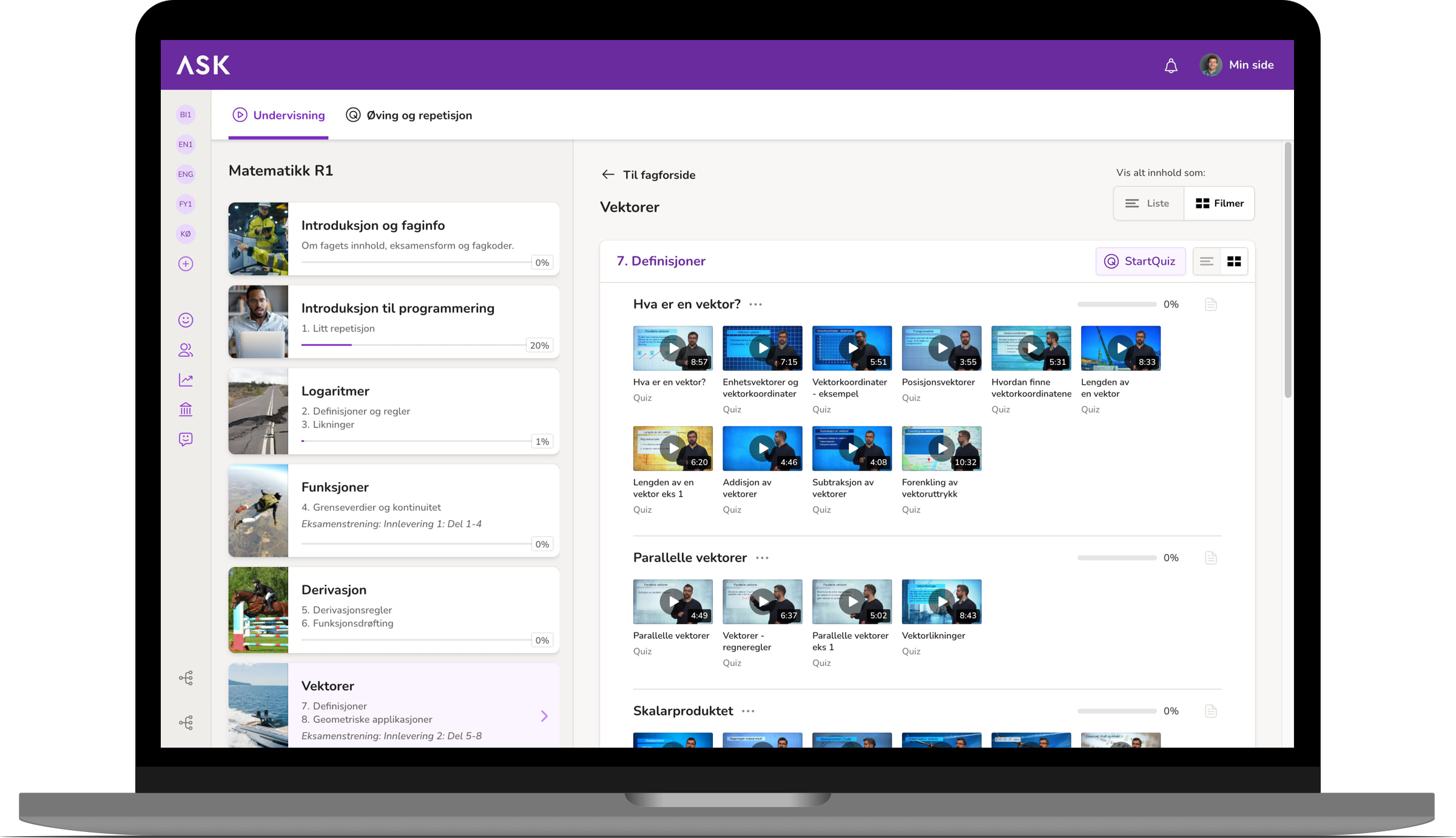
Task: Select the Filmer view toggle
Action: click(1219, 203)
